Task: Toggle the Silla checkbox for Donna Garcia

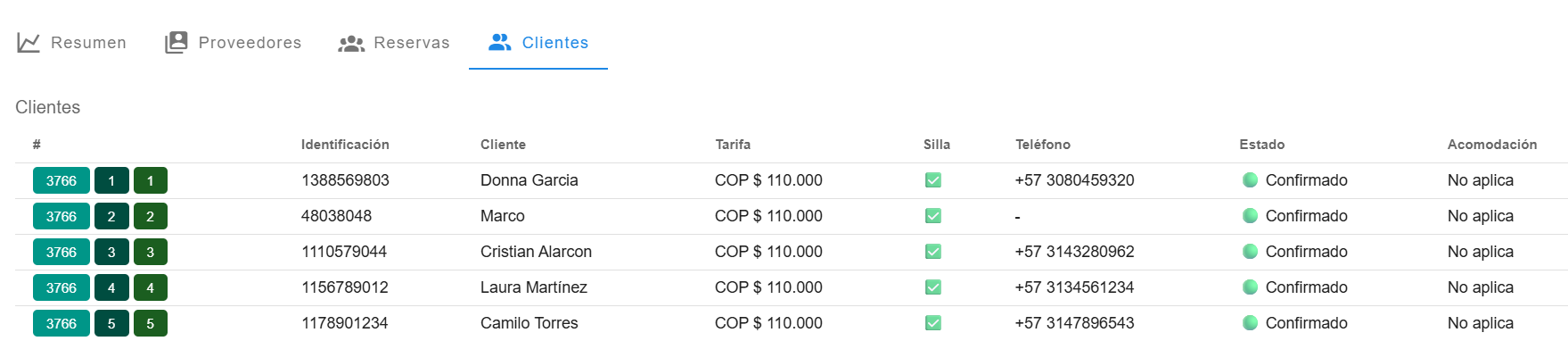Action: (933, 180)
